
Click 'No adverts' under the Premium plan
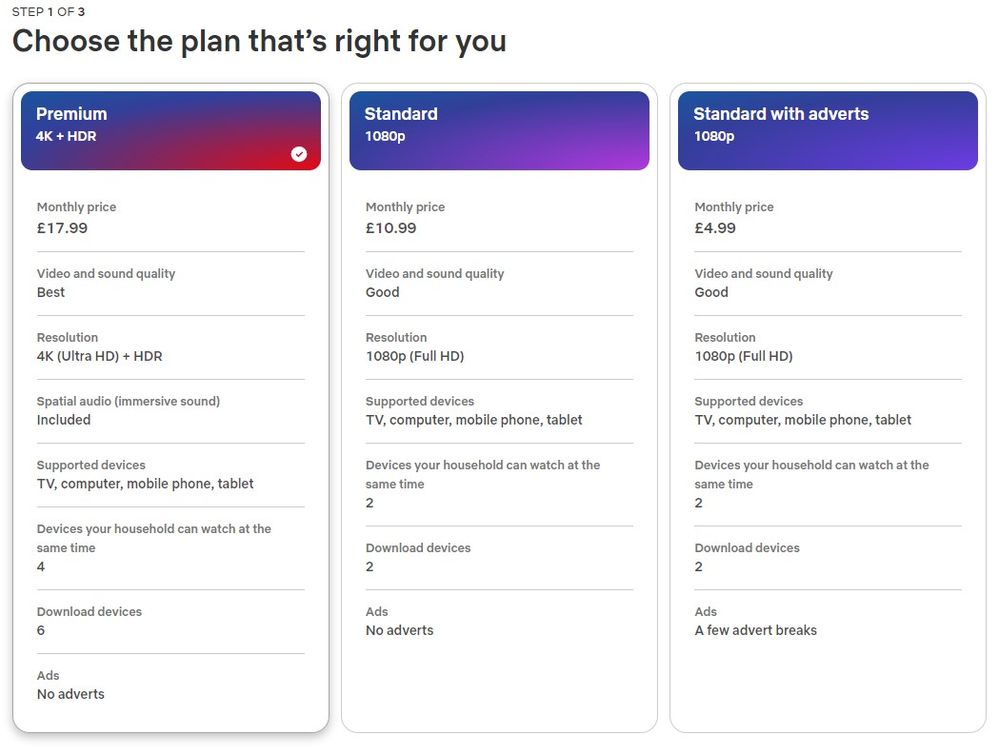(71, 694)
